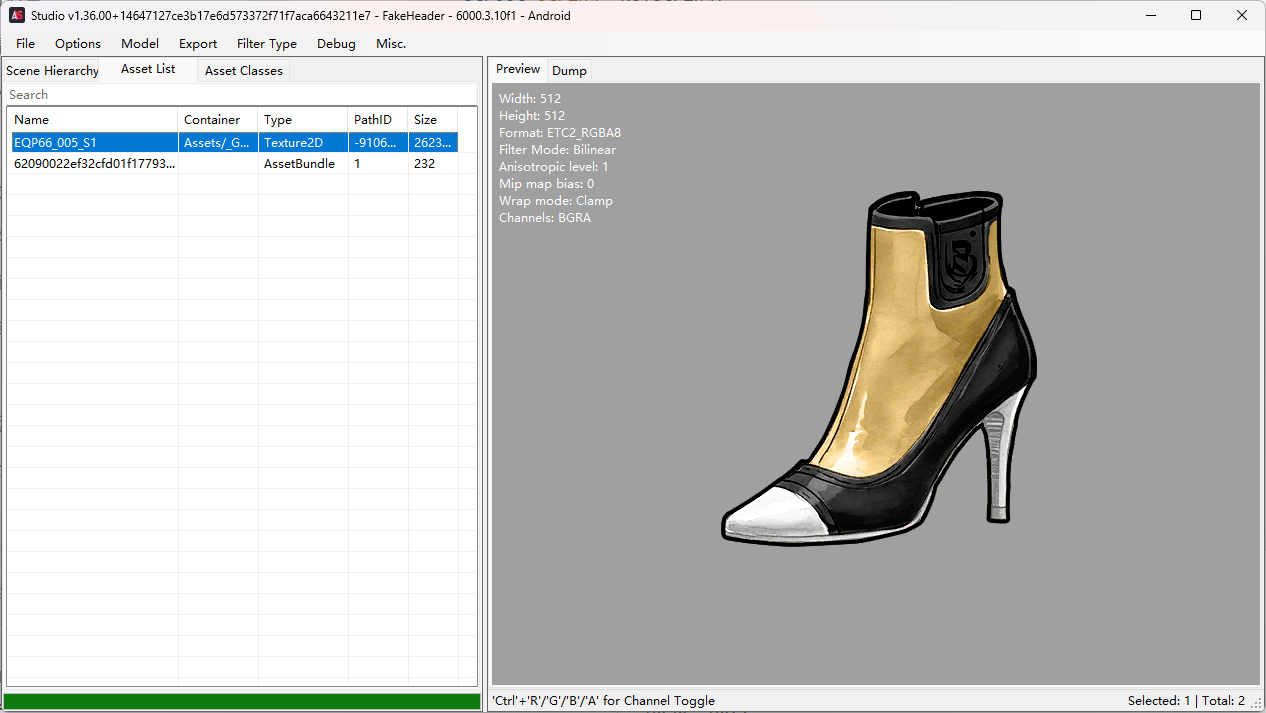Switch to the Asset Classes tab
Viewport: 1266px width, 713px height.
coord(244,71)
